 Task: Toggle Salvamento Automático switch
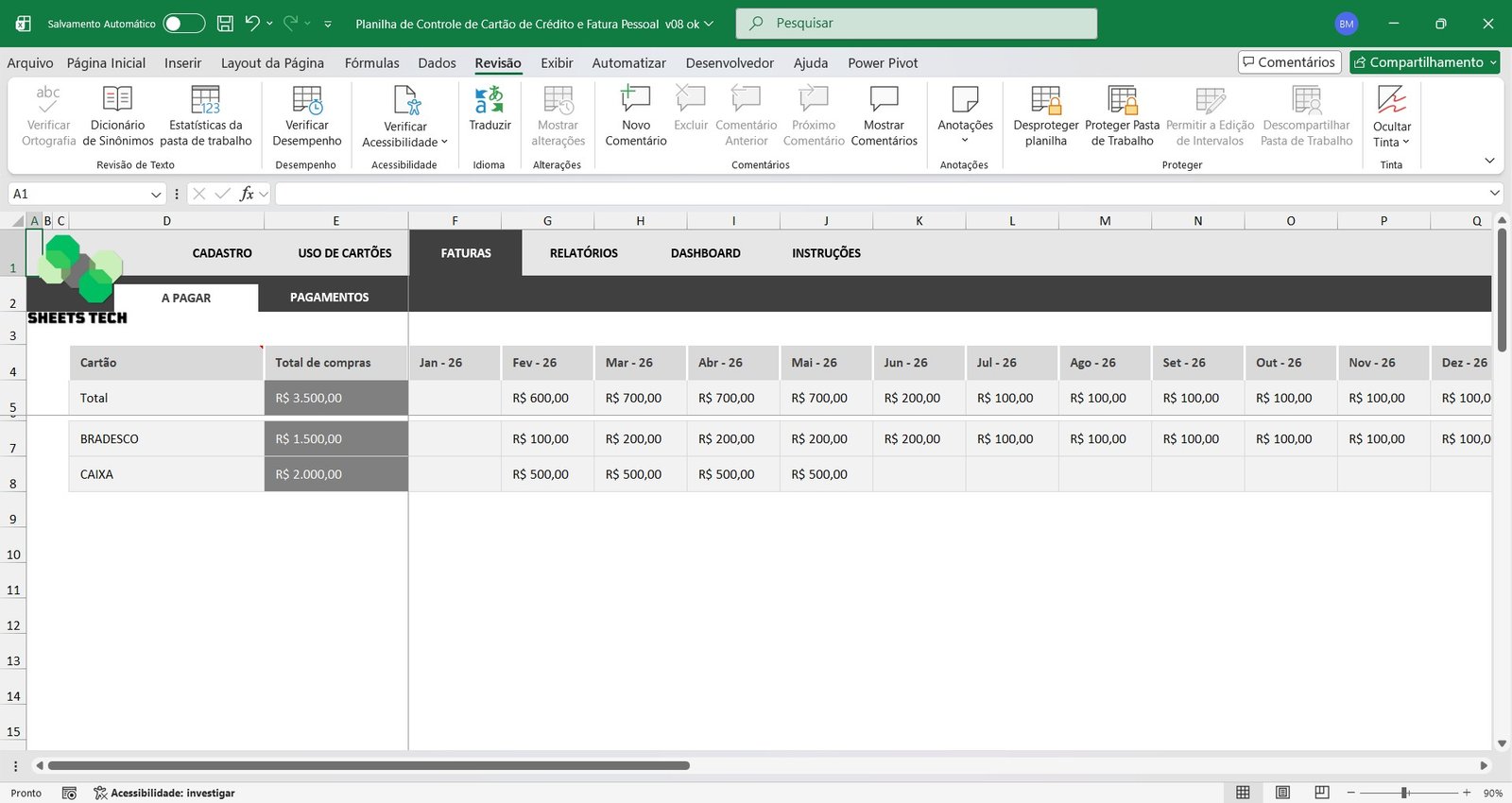point(183,24)
